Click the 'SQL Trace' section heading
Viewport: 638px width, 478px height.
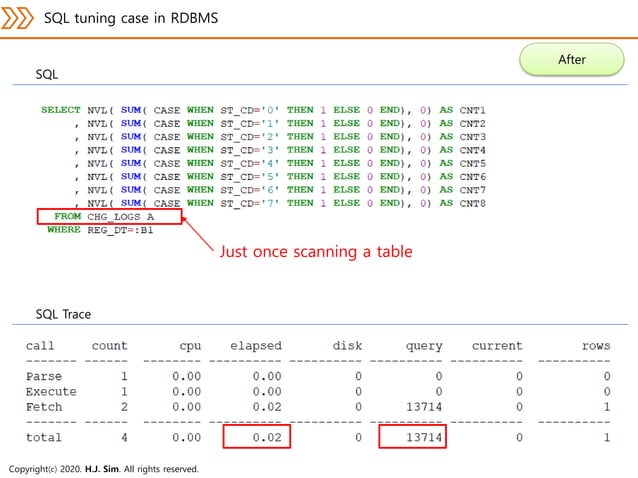coord(63,314)
